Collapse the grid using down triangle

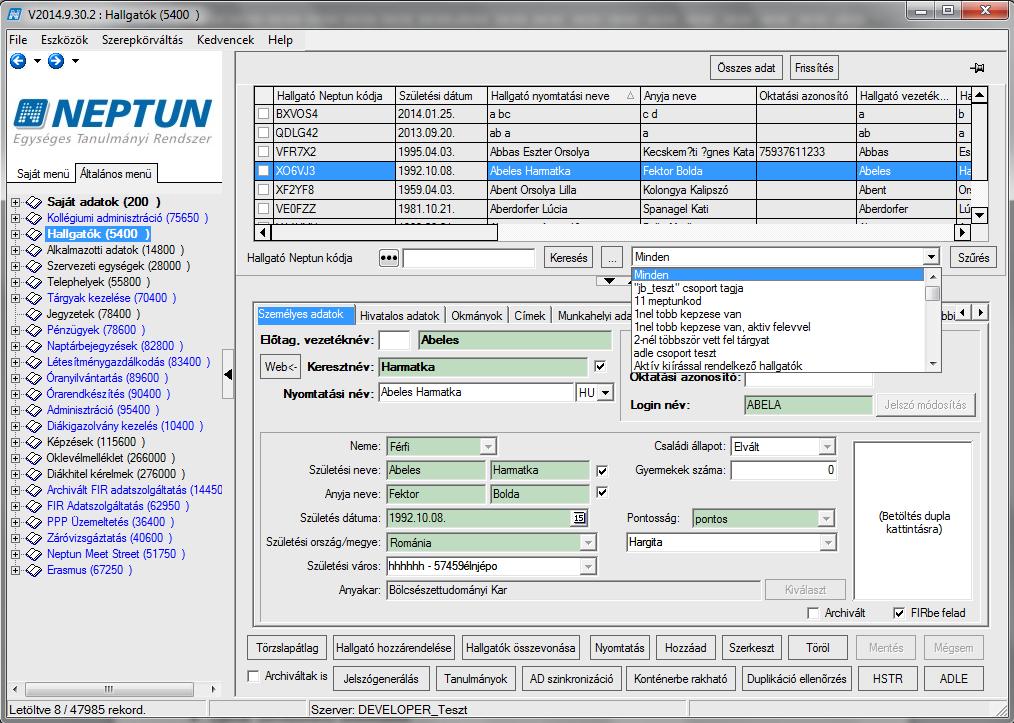coord(609,281)
